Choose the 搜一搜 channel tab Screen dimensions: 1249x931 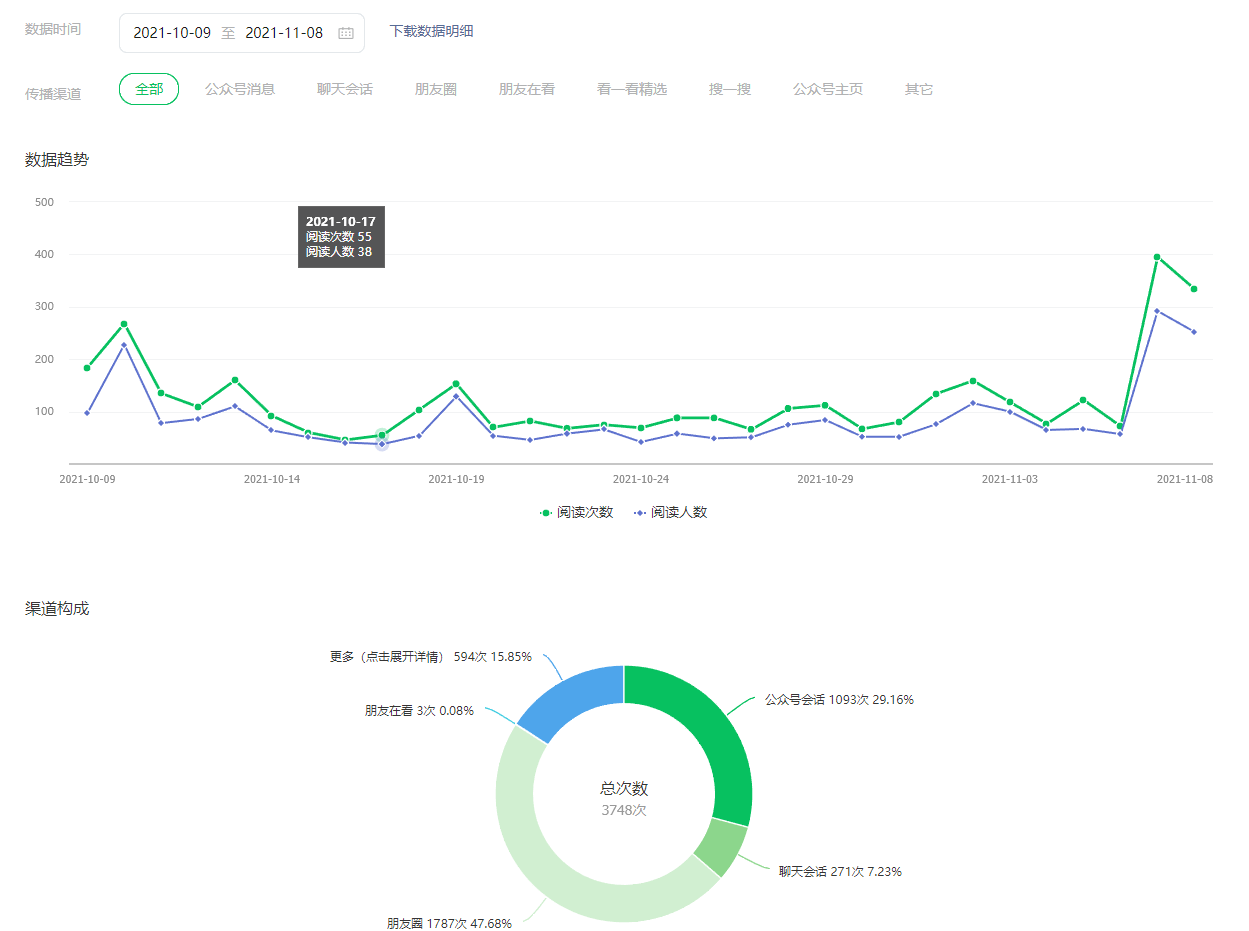[x=730, y=89]
